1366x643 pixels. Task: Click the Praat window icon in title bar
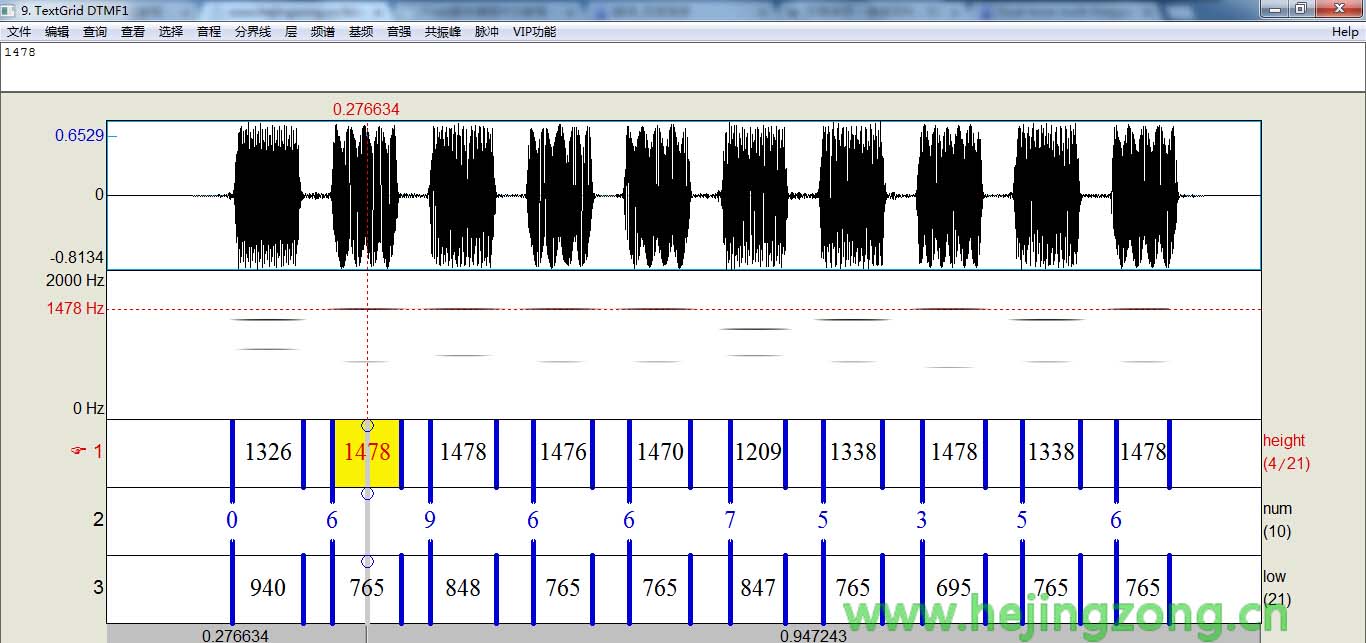[10, 10]
